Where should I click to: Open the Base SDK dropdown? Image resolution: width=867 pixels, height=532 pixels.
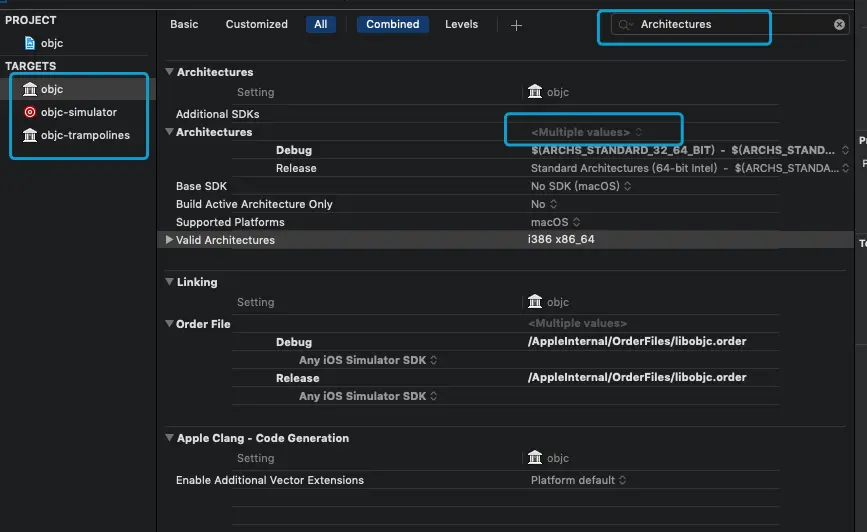(582, 186)
